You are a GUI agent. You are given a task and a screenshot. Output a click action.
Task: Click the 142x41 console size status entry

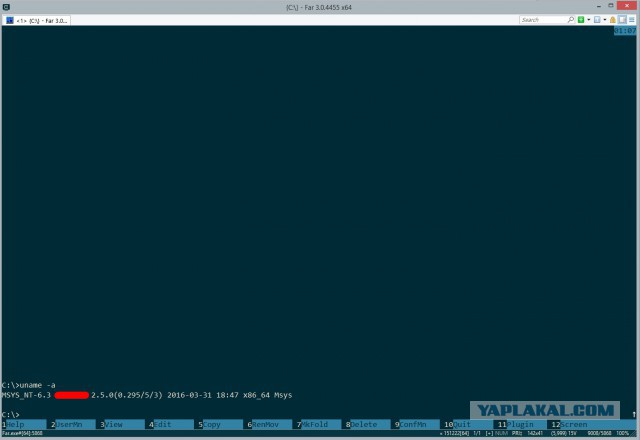[535, 433]
